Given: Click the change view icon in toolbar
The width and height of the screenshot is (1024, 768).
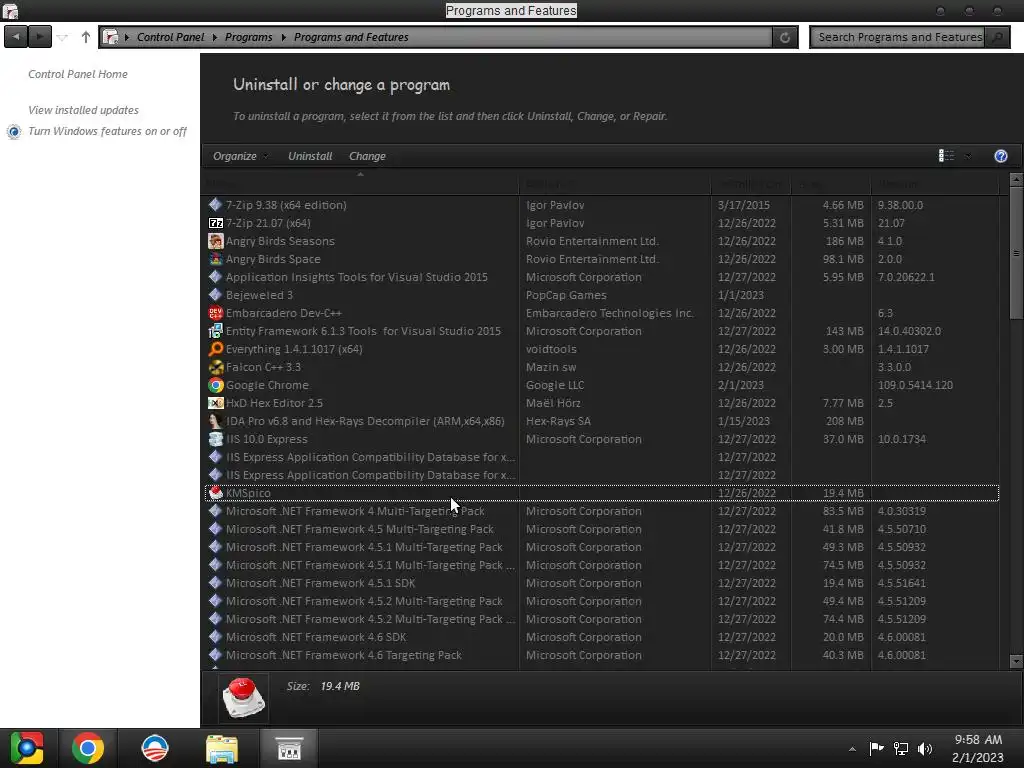Looking at the screenshot, I should click(946, 155).
